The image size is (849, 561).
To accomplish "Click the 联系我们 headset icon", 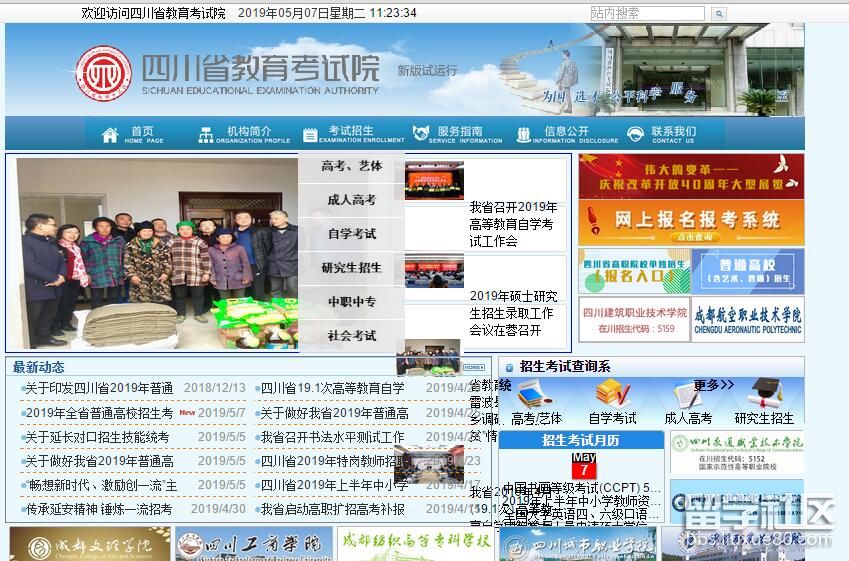I will coord(635,135).
